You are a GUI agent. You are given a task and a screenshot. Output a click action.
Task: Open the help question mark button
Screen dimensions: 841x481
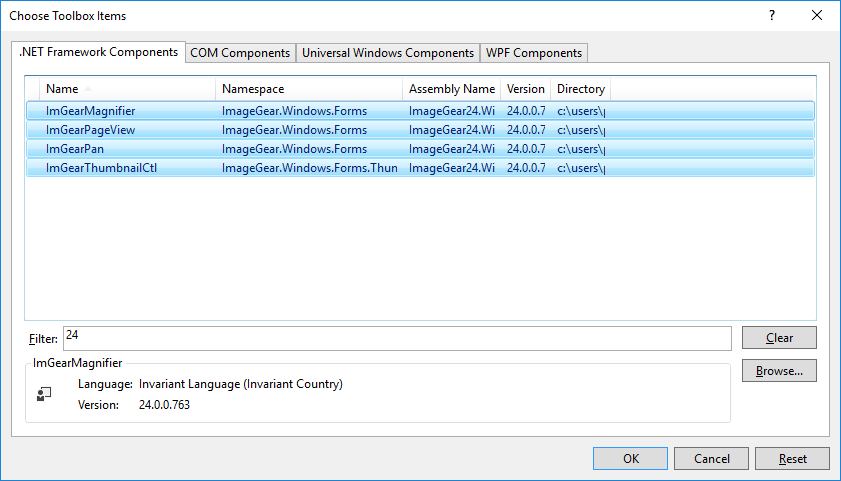772,16
